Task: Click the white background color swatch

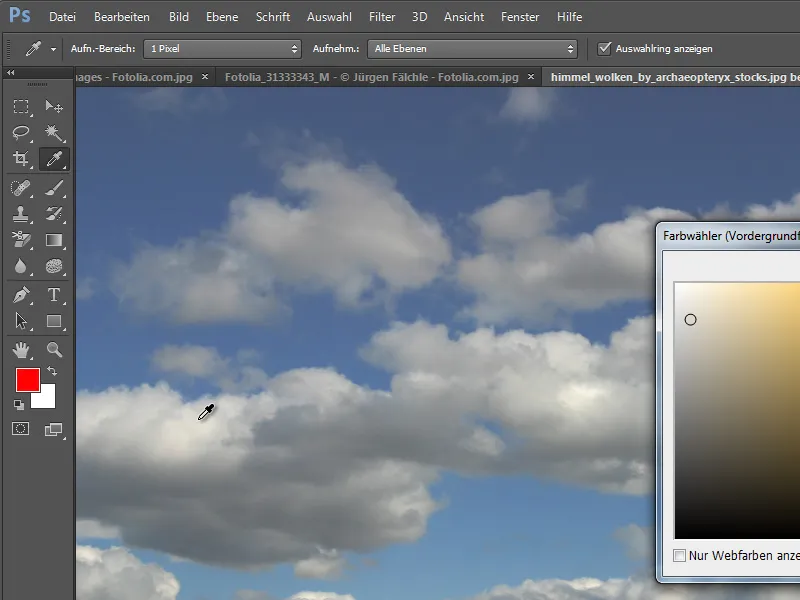Action: click(x=47, y=400)
